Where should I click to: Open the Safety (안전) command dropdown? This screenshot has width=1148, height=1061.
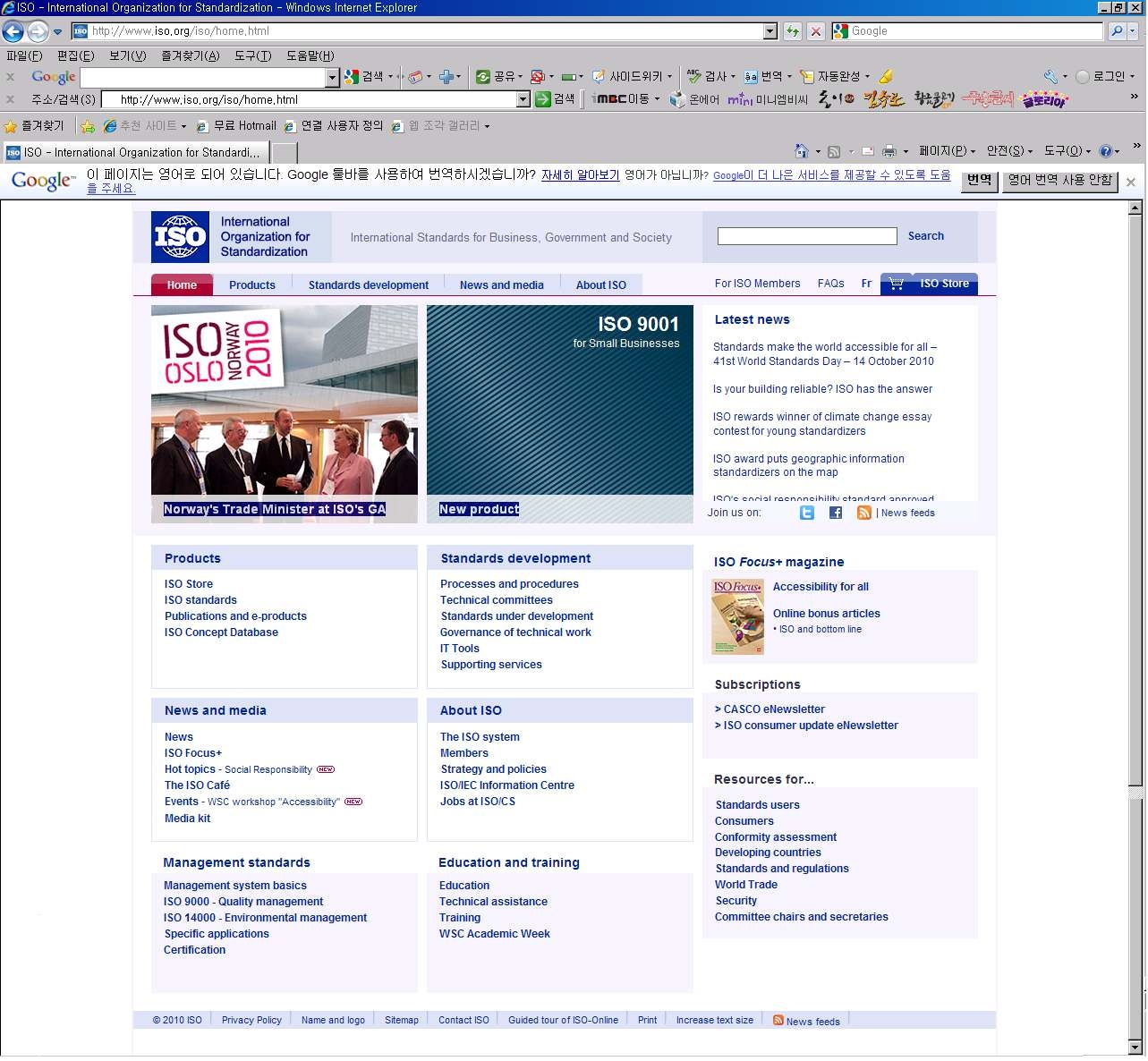click(x=1009, y=151)
